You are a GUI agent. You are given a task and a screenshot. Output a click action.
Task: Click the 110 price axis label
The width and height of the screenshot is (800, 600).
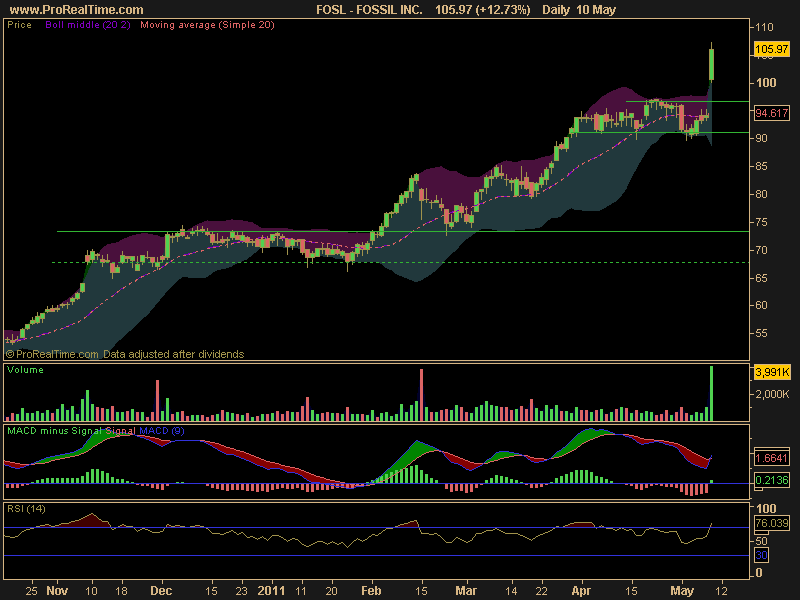click(x=765, y=27)
